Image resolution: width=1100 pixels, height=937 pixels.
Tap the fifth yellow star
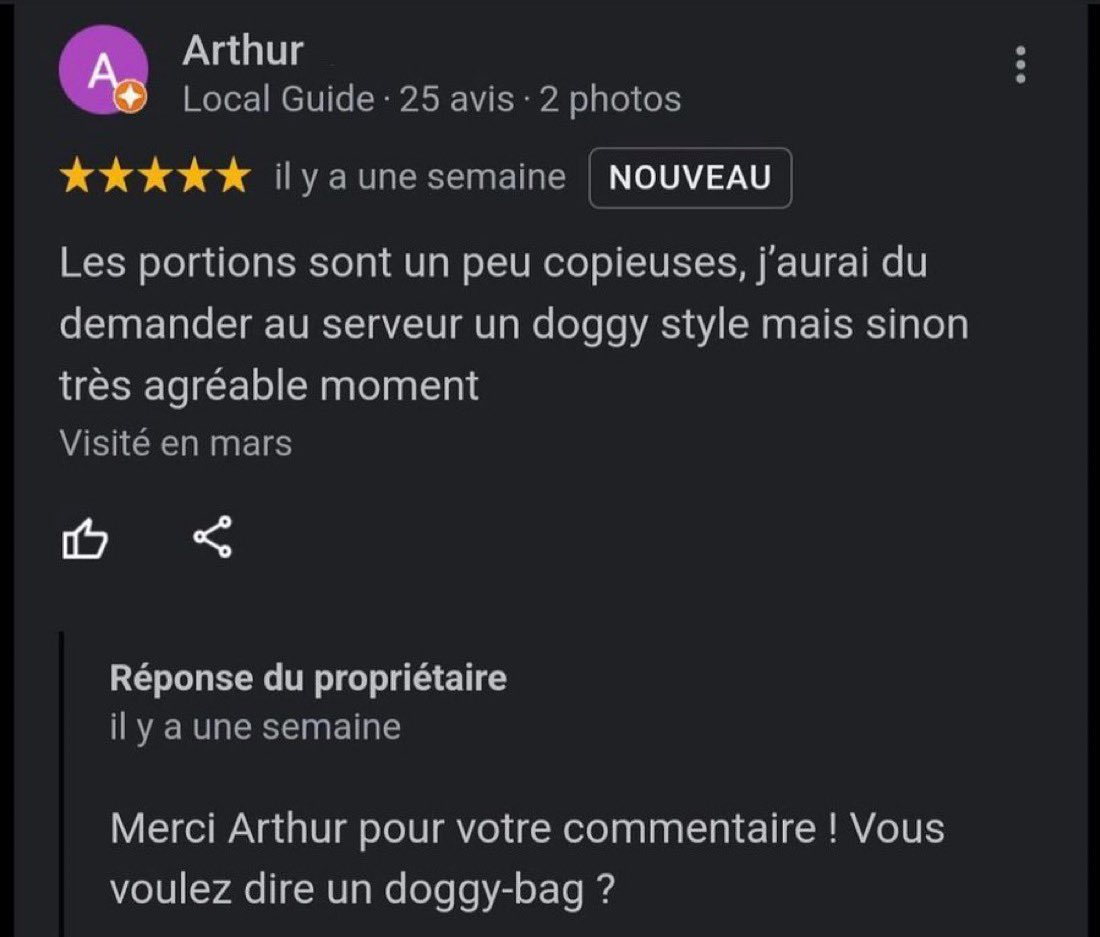pyautogui.click(x=234, y=177)
